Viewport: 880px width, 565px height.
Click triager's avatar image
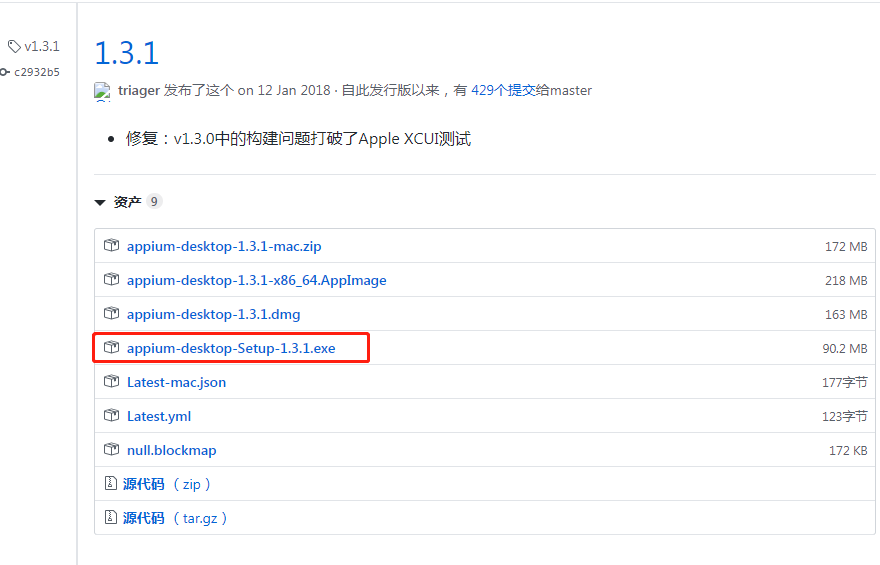pyautogui.click(x=102, y=91)
